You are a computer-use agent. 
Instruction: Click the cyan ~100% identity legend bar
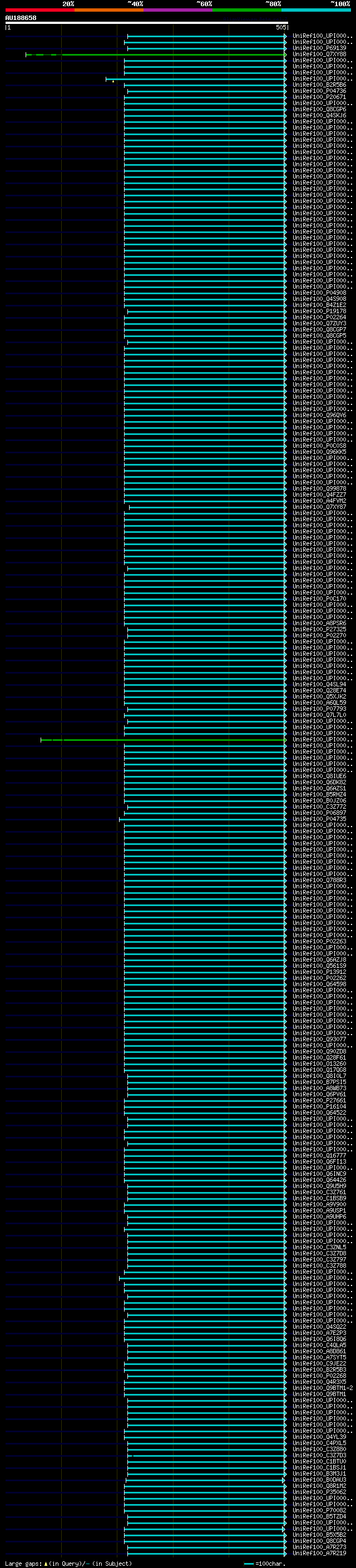(317, 10)
